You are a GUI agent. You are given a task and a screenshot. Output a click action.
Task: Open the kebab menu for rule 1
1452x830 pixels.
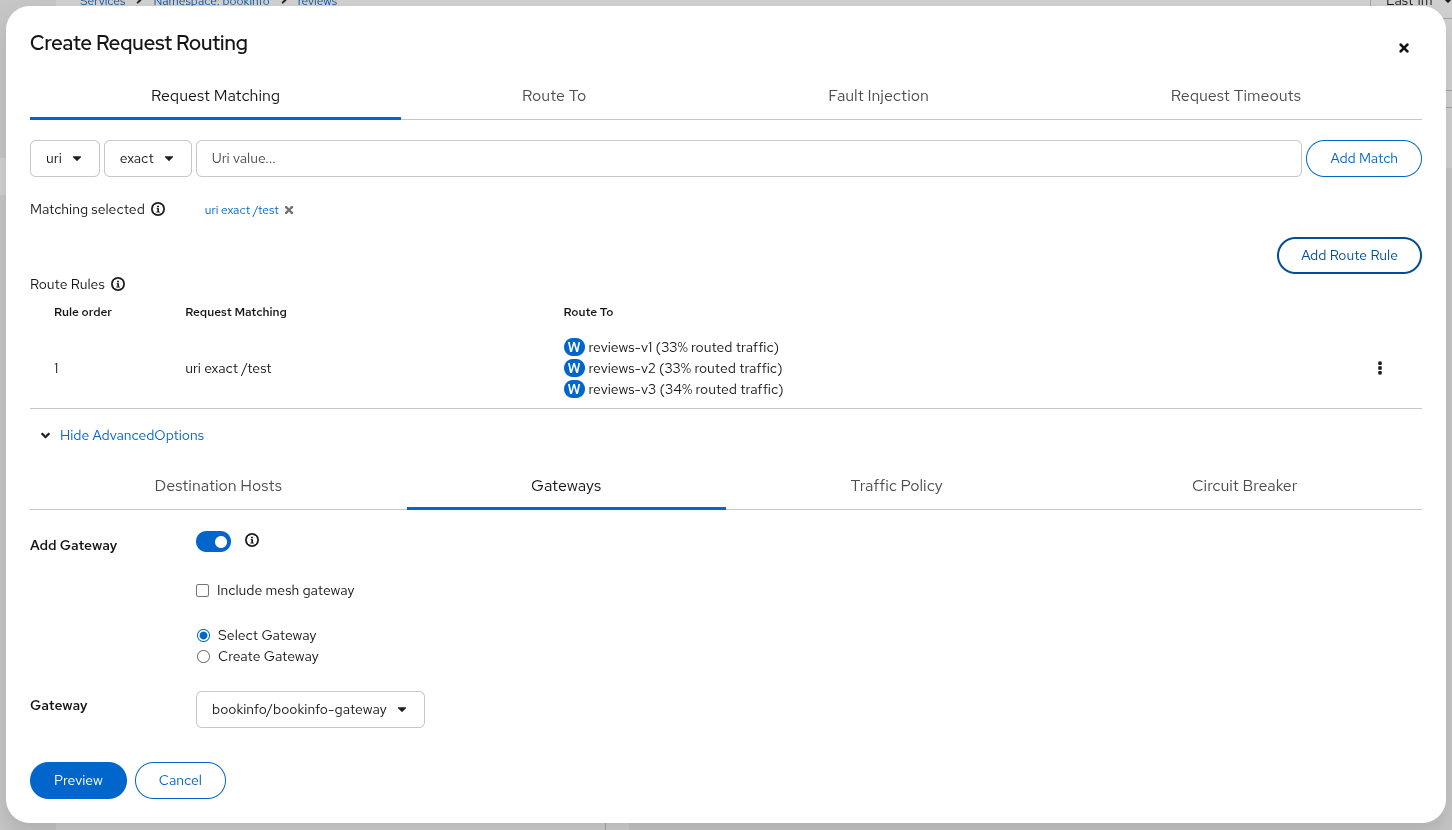1379,368
